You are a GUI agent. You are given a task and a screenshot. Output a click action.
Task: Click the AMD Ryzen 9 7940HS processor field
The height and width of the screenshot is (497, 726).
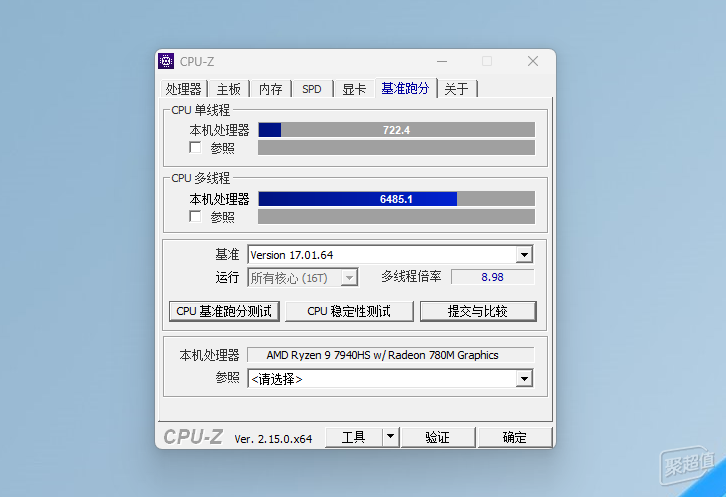click(x=390, y=355)
